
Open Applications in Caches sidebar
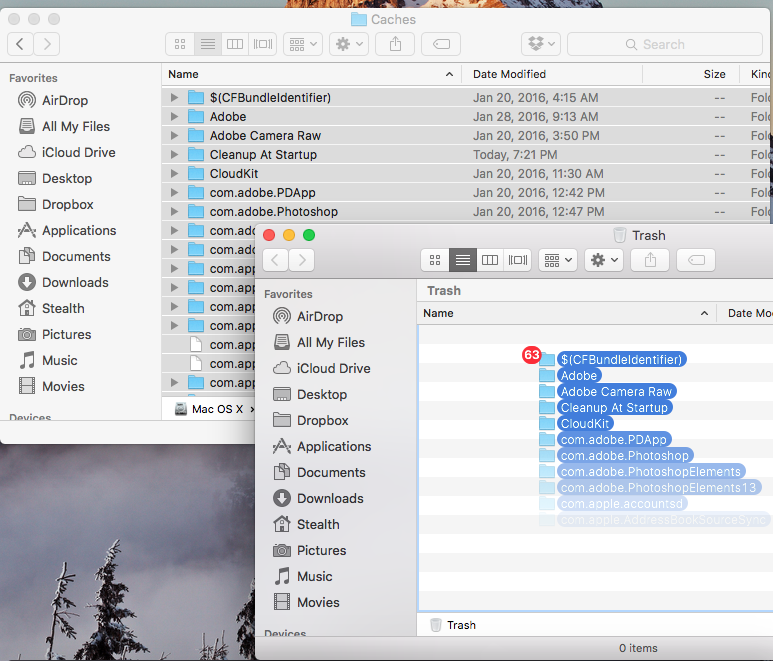tap(67, 231)
